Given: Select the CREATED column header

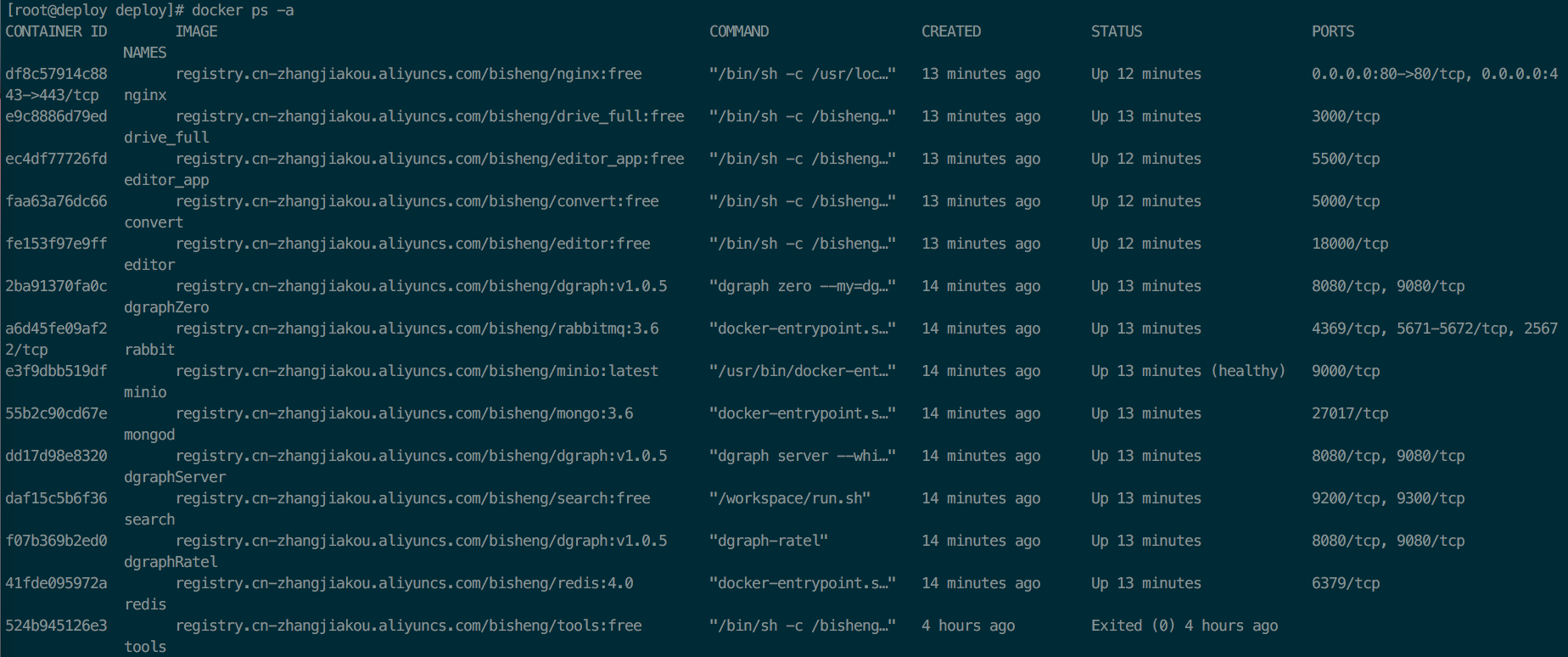Looking at the screenshot, I should click(951, 31).
